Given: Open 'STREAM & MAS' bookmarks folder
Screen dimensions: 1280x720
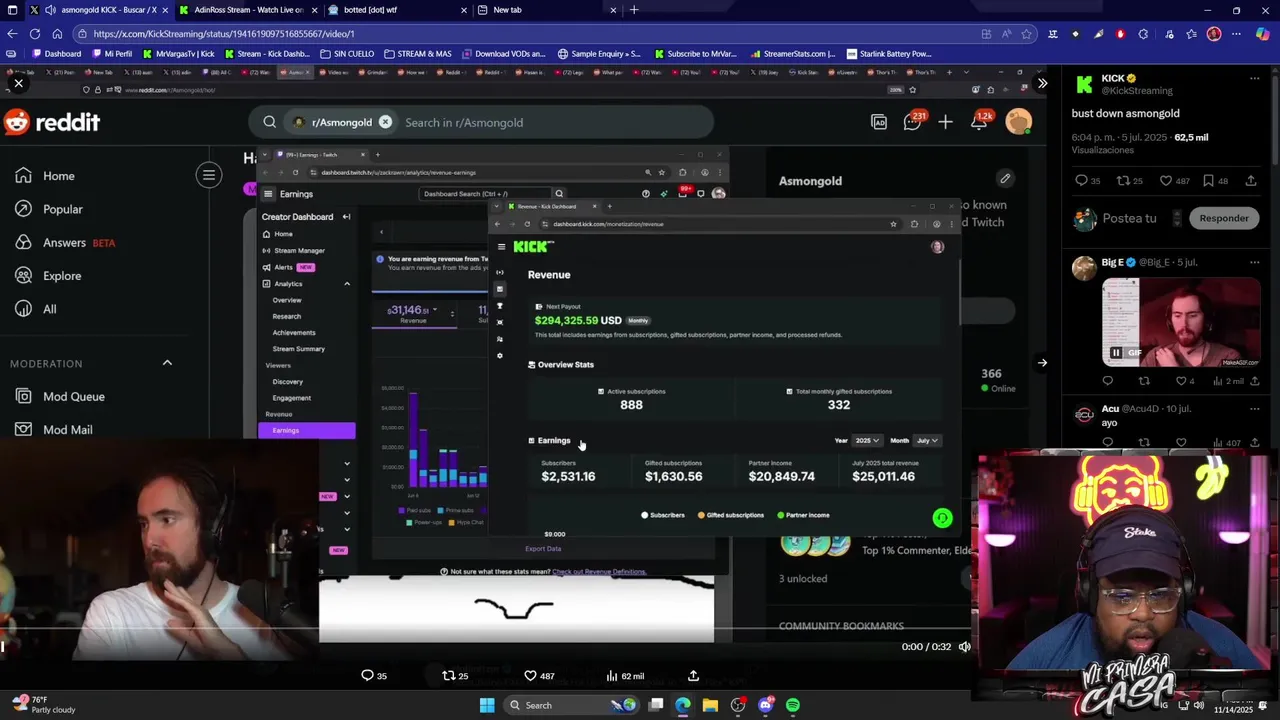Looking at the screenshot, I should pyautogui.click(x=416, y=54).
